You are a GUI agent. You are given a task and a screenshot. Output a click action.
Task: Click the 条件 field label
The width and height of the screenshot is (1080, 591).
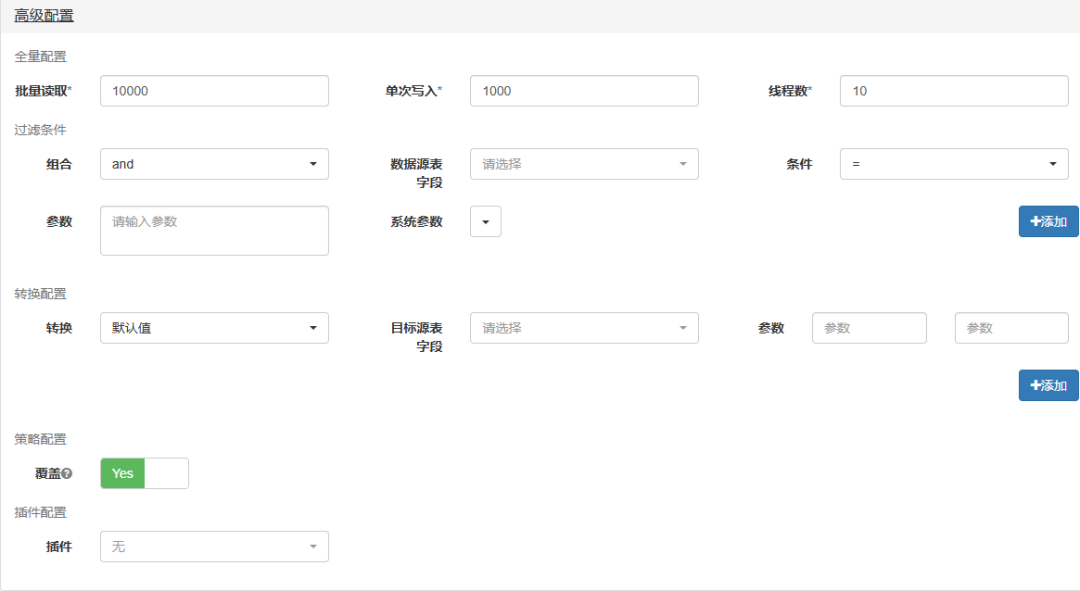coord(799,164)
